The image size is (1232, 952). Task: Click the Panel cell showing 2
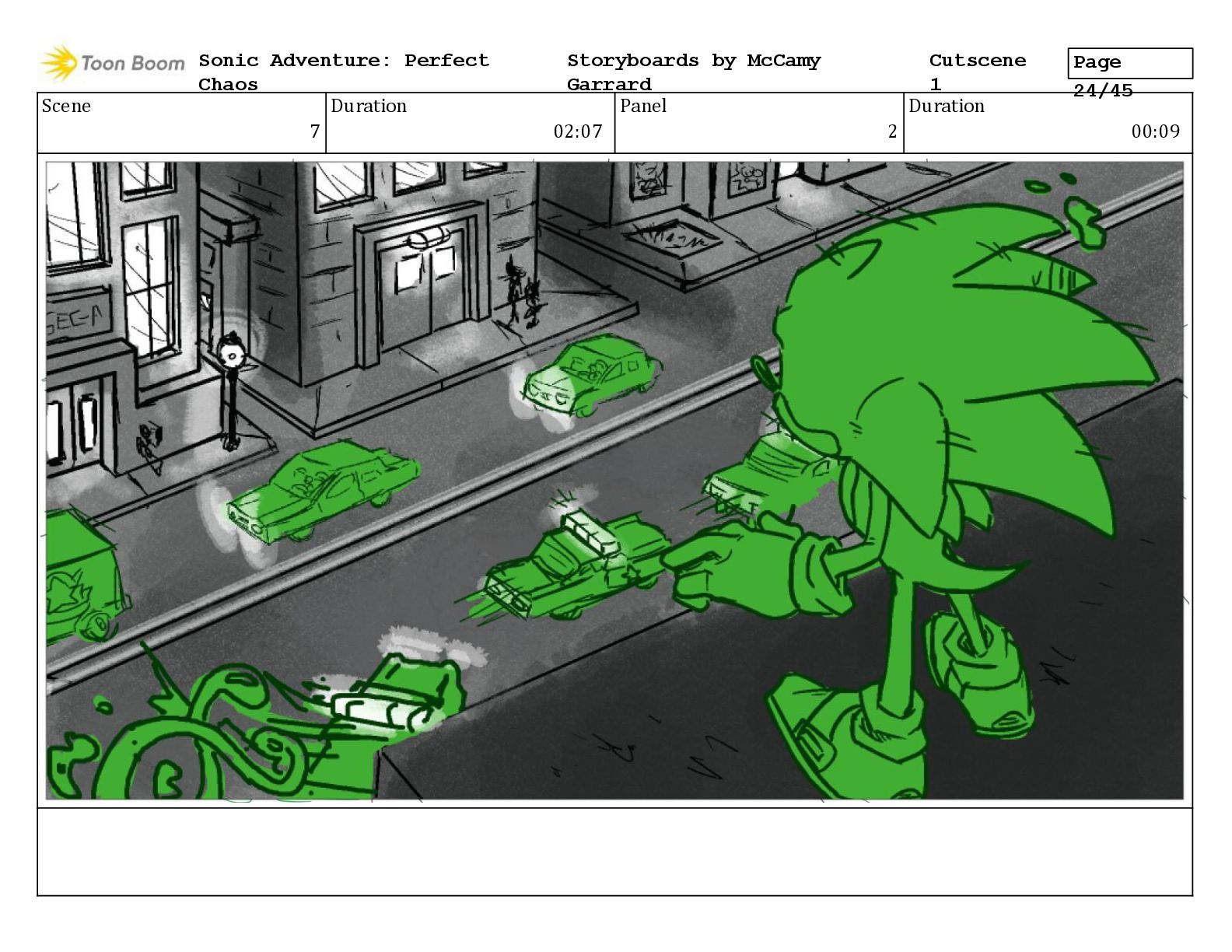tap(759, 123)
